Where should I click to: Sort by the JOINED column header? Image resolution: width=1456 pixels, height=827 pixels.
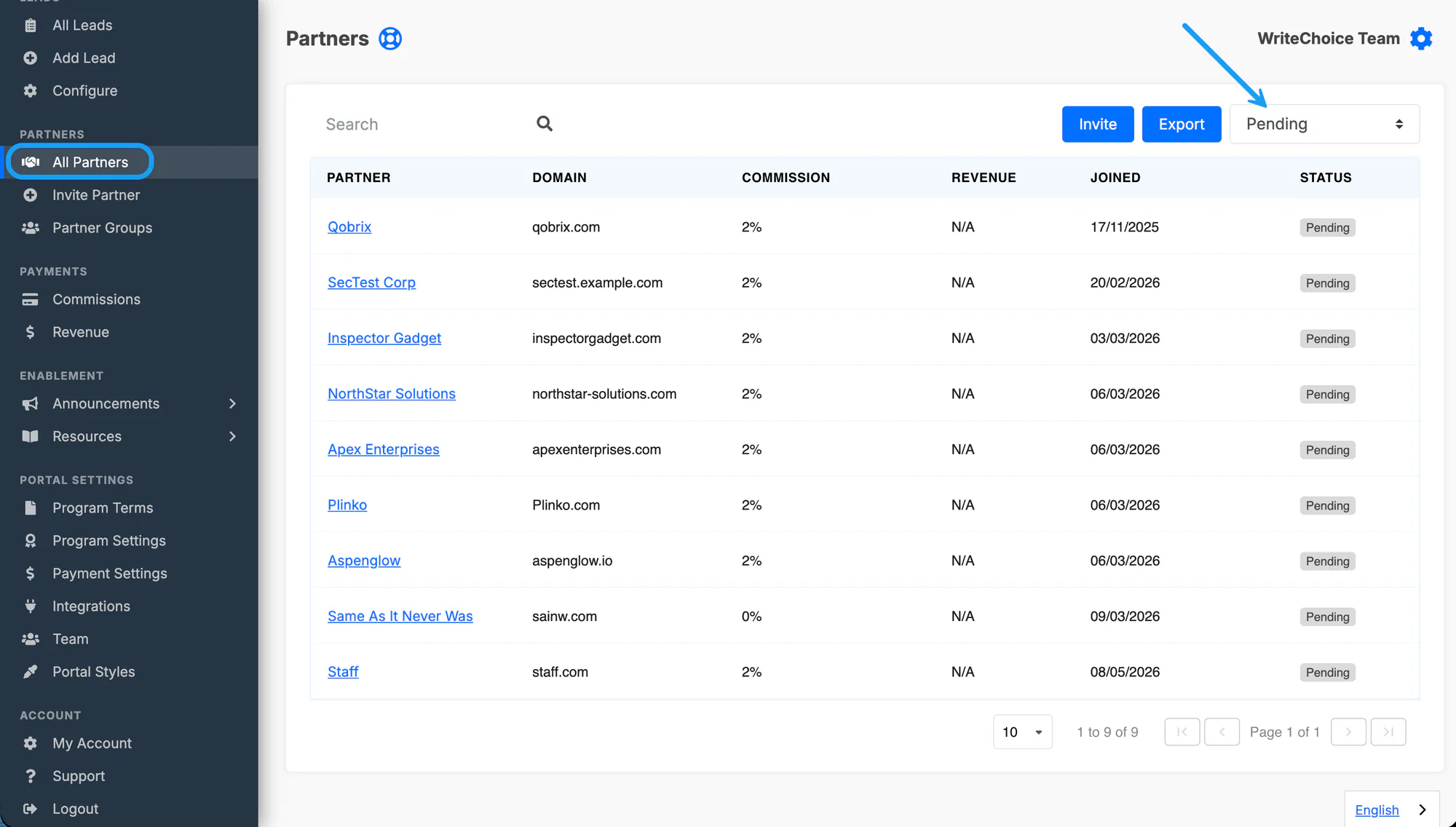[1115, 178]
